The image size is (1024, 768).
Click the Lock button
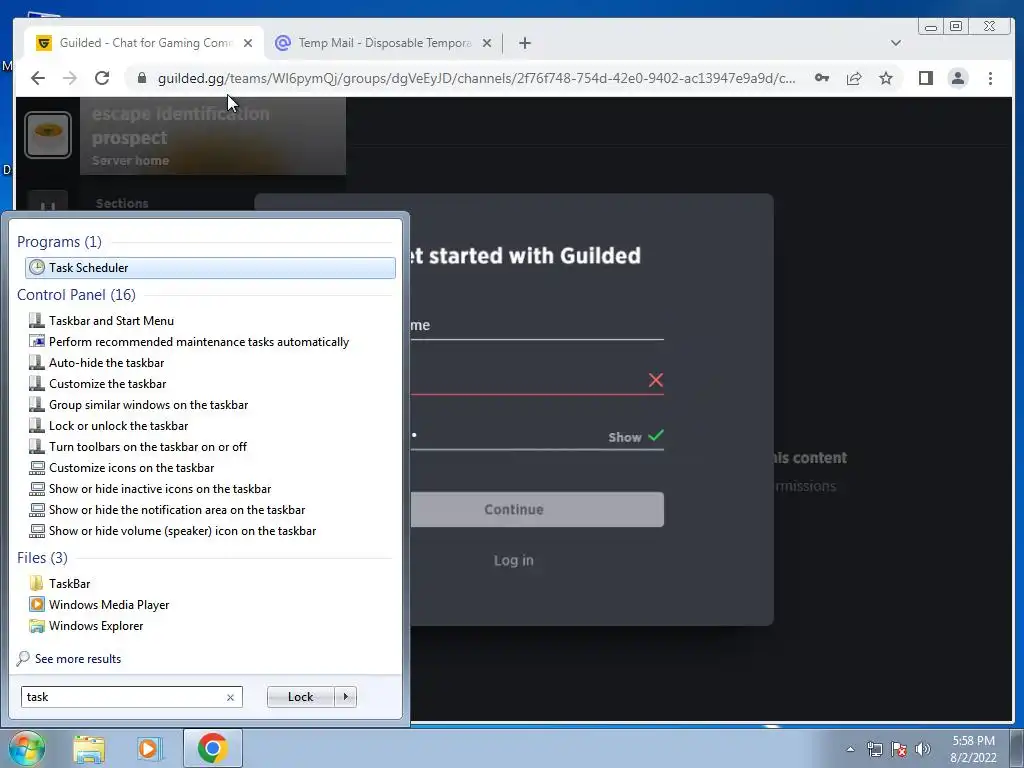300,697
